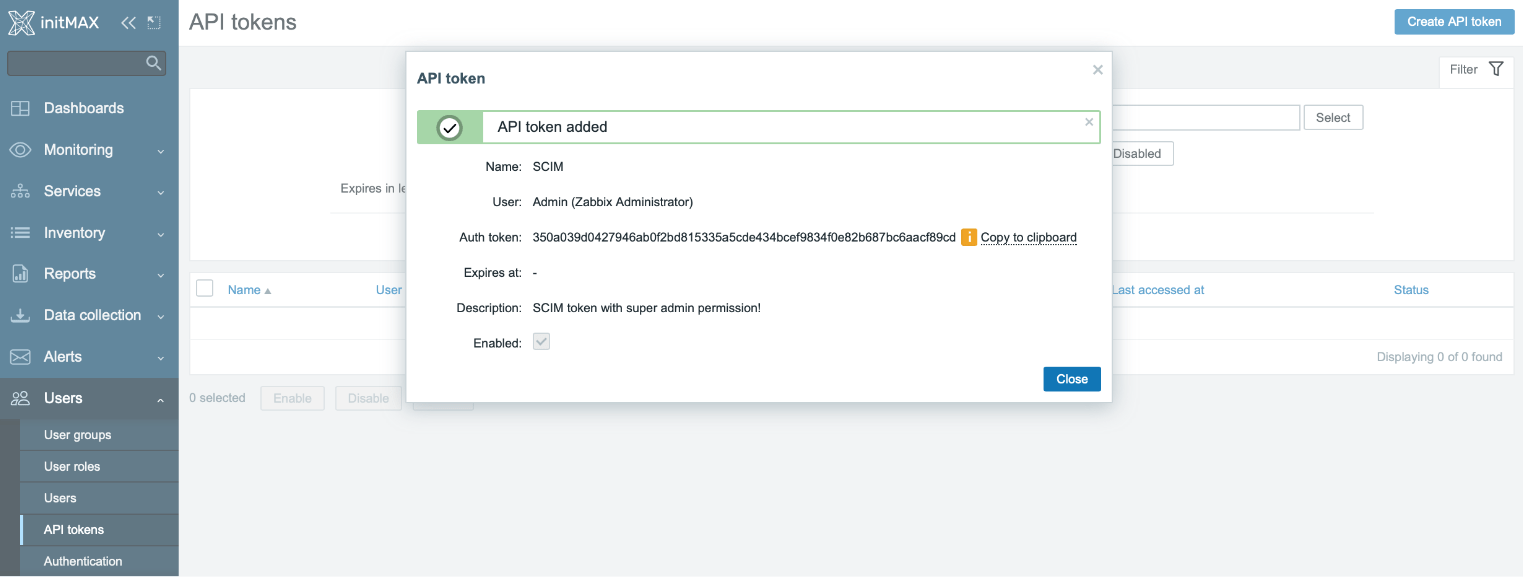Close the API token dialog via Close button
Screen dimensions: 1523x577
pos(1071,379)
